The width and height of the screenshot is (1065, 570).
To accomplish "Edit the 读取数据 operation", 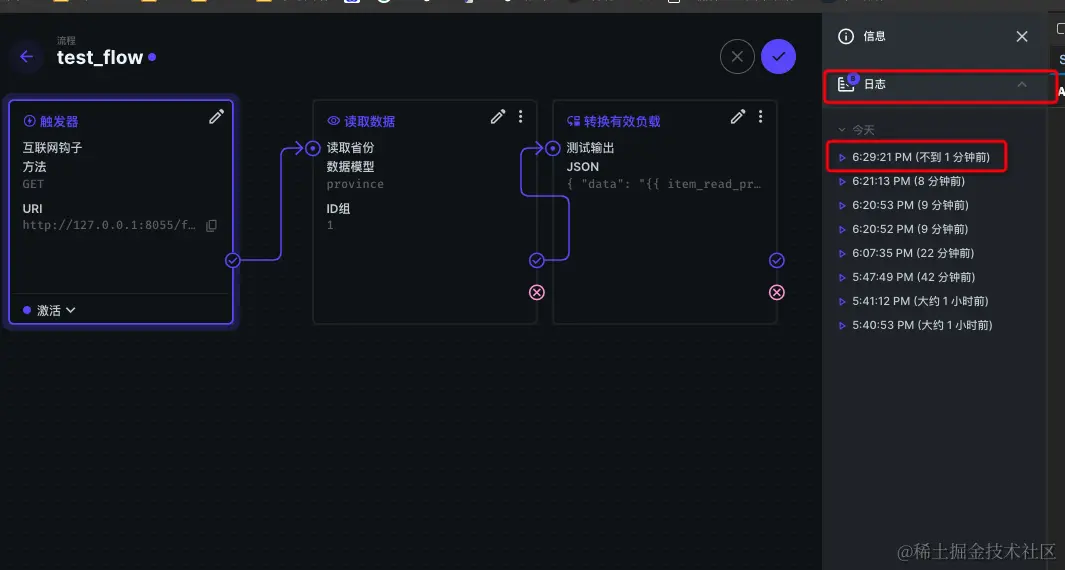I will click(x=498, y=117).
